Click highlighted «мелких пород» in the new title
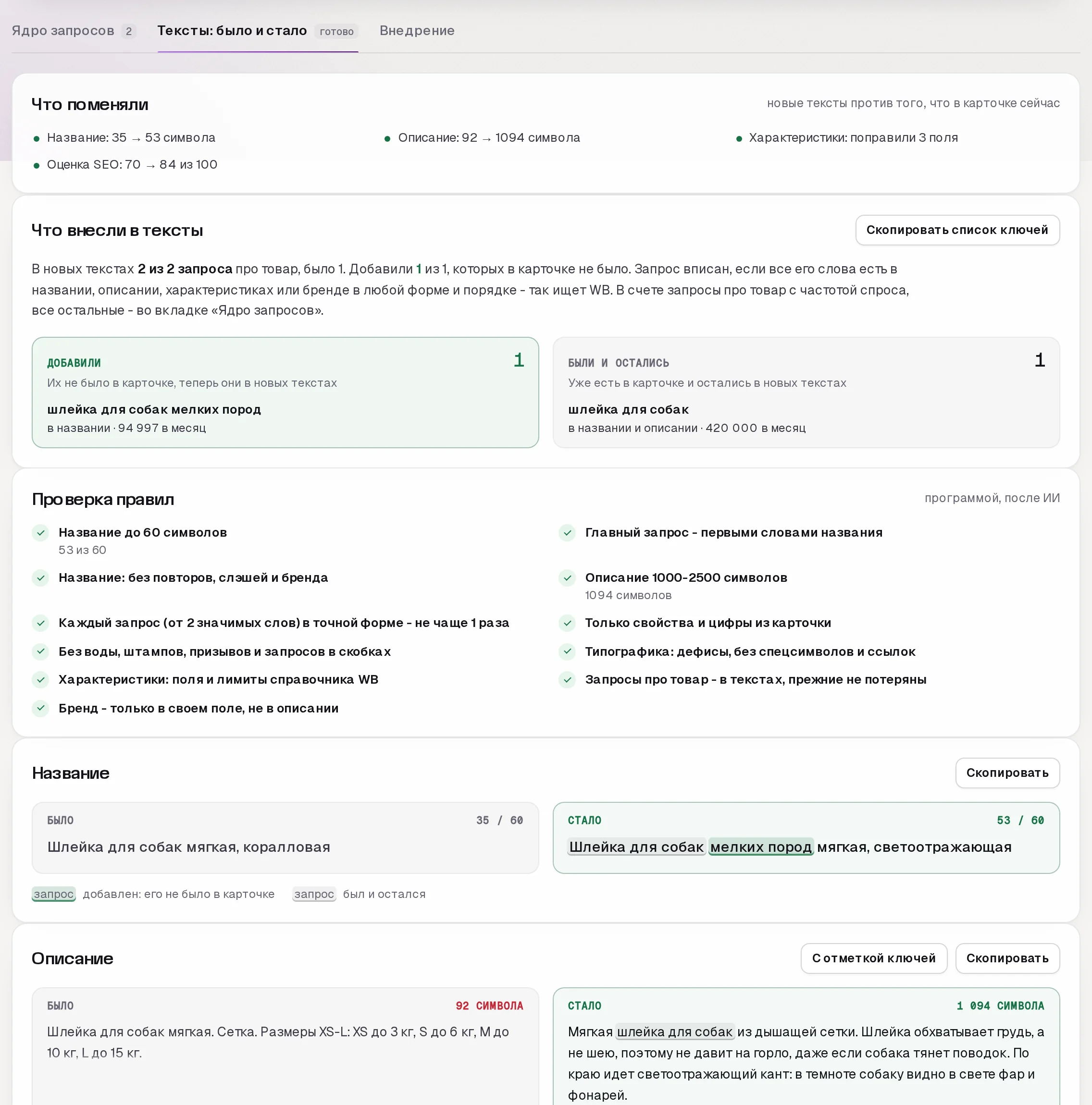Image resolution: width=1092 pixels, height=1105 pixels. [761, 847]
